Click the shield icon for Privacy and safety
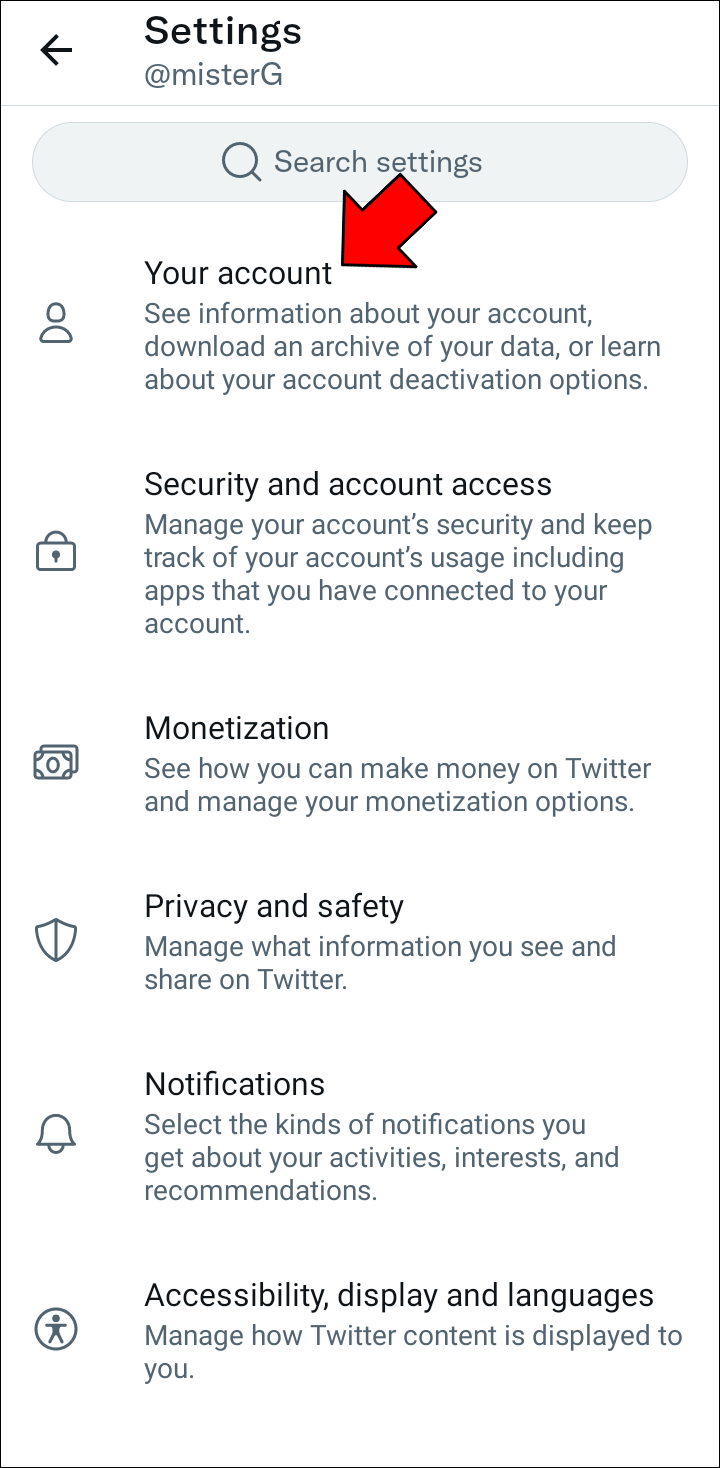Screen dimensions: 720x1468 pyautogui.click(x=57, y=939)
